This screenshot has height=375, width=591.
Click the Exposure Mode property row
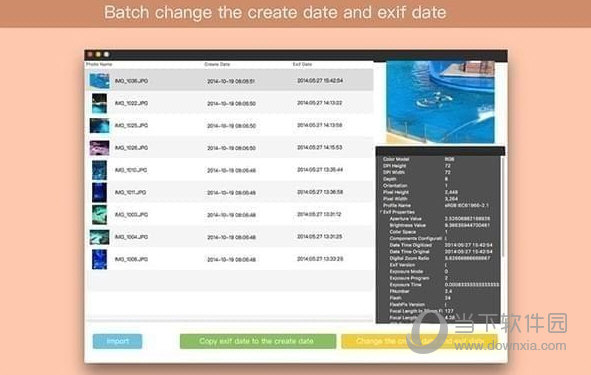pos(440,271)
